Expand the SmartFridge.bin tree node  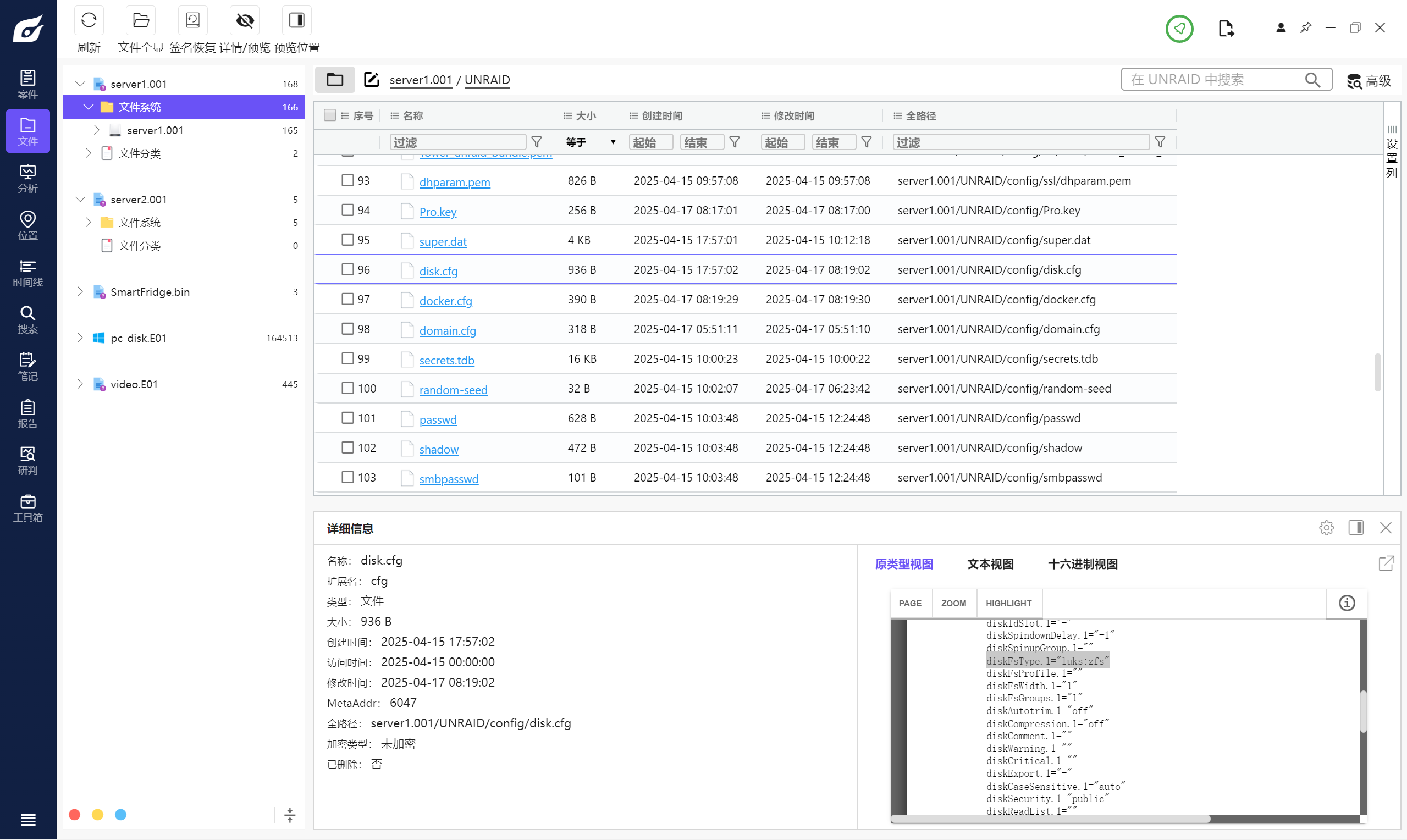[80, 291]
